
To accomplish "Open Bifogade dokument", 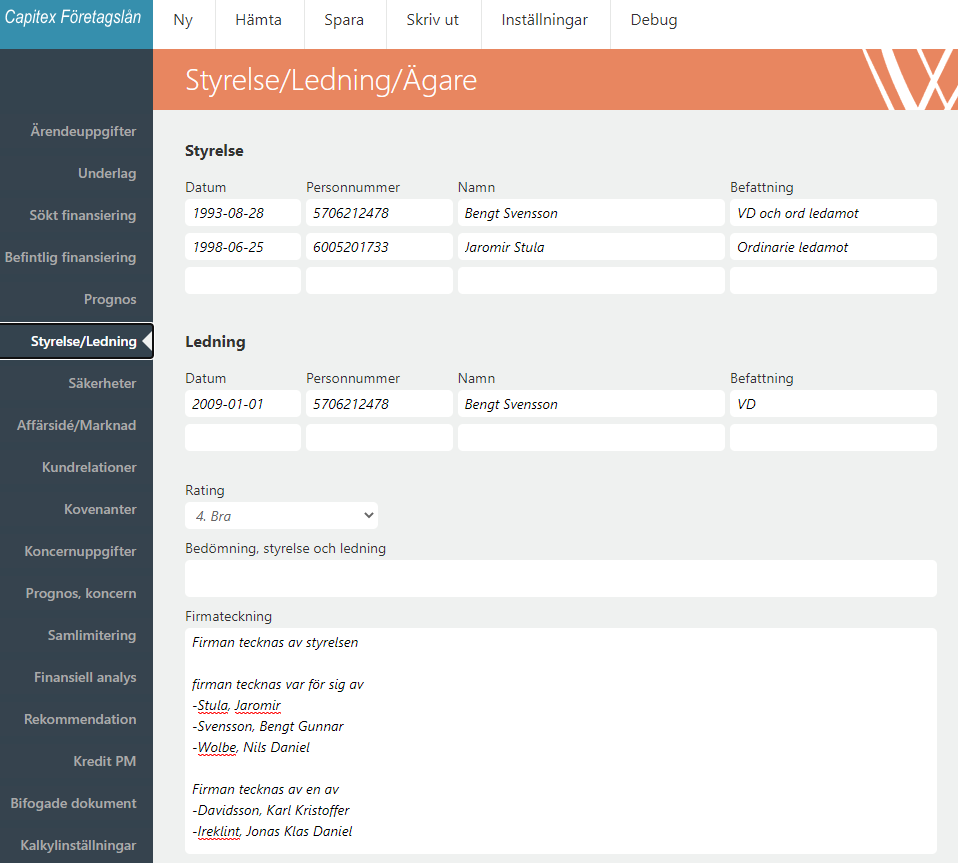I will pos(73,804).
